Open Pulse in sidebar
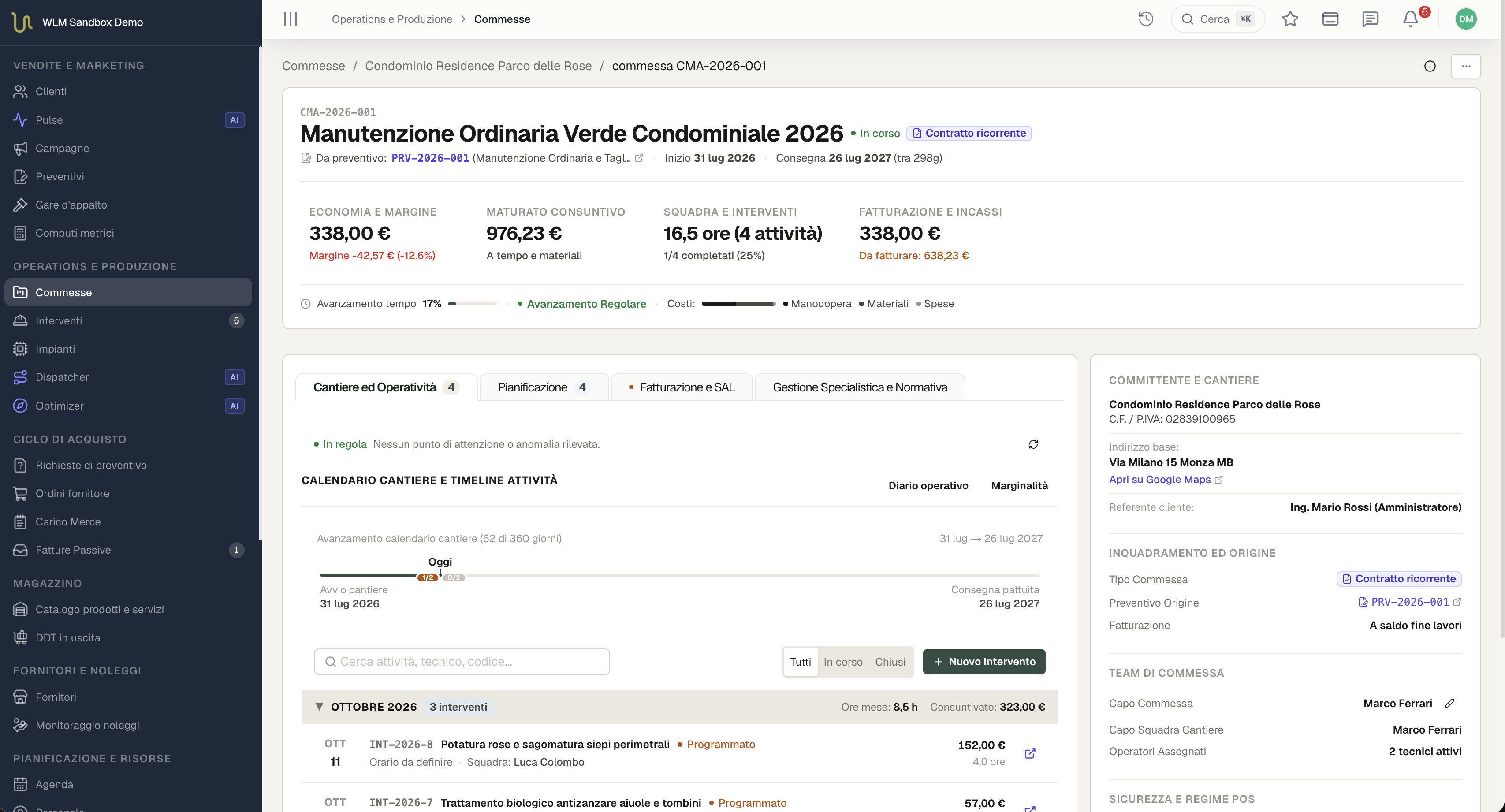This screenshot has height=812, width=1505. [x=128, y=120]
